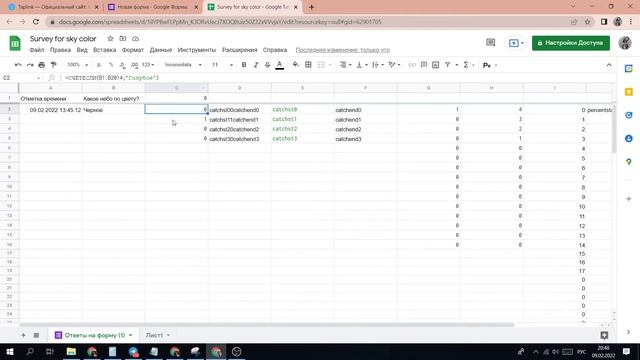This screenshot has height=360, width=640.
Task: Open Keep notes in side panel
Action: coord(629,92)
